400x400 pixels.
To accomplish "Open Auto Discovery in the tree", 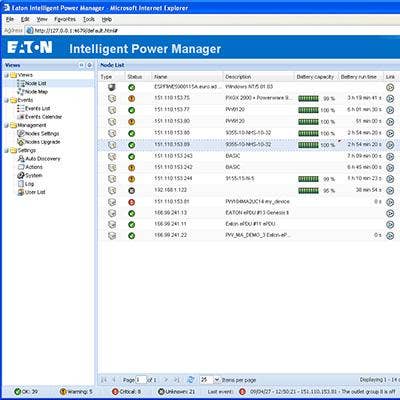I will [x=43, y=159].
